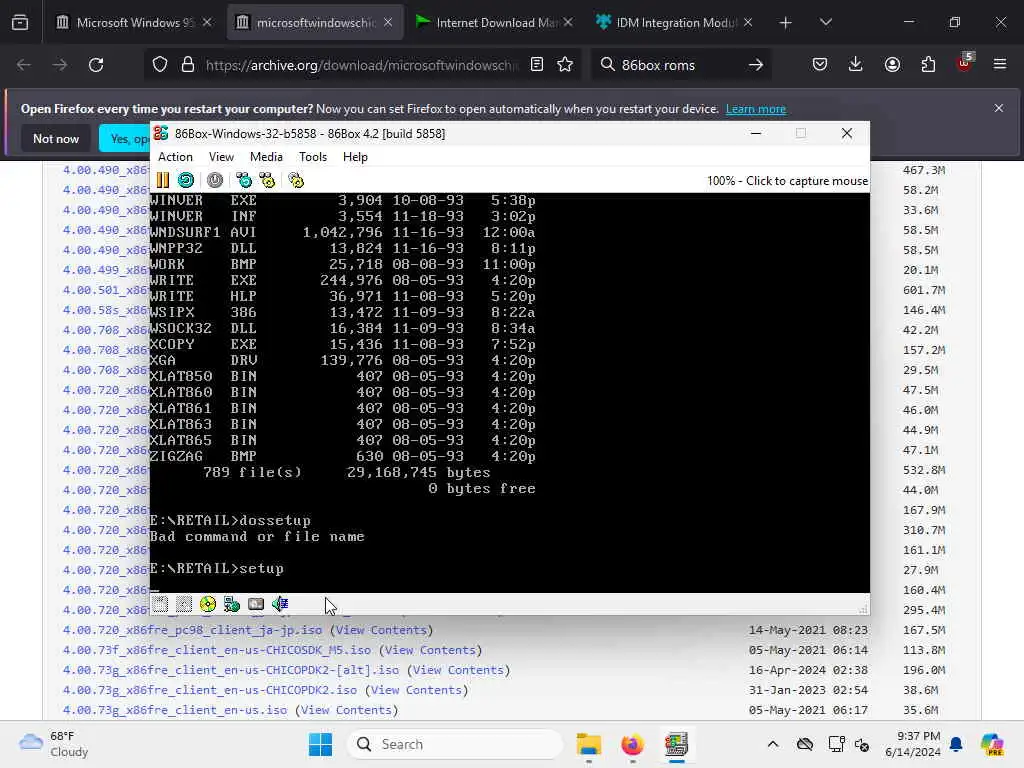
Task: Switch to Internet Download Manager tab
Action: click(493, 23)
